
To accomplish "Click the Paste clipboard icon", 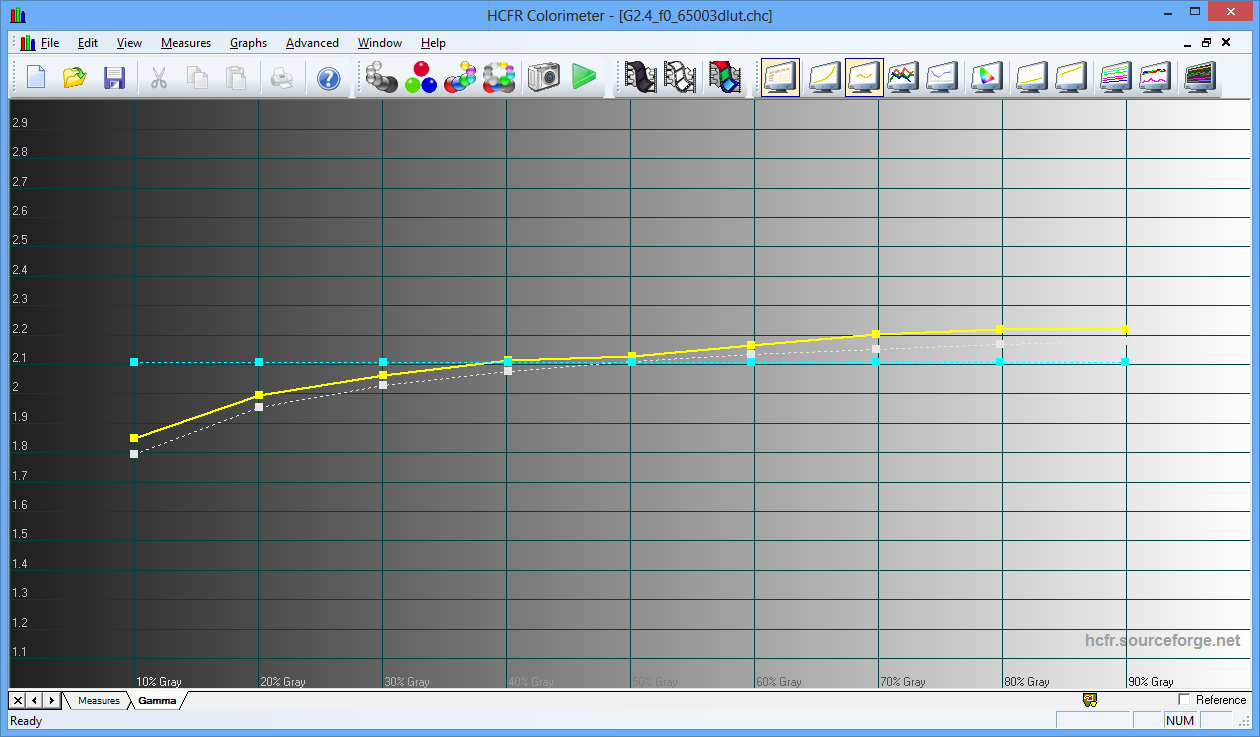I will (x=236, y=77).
